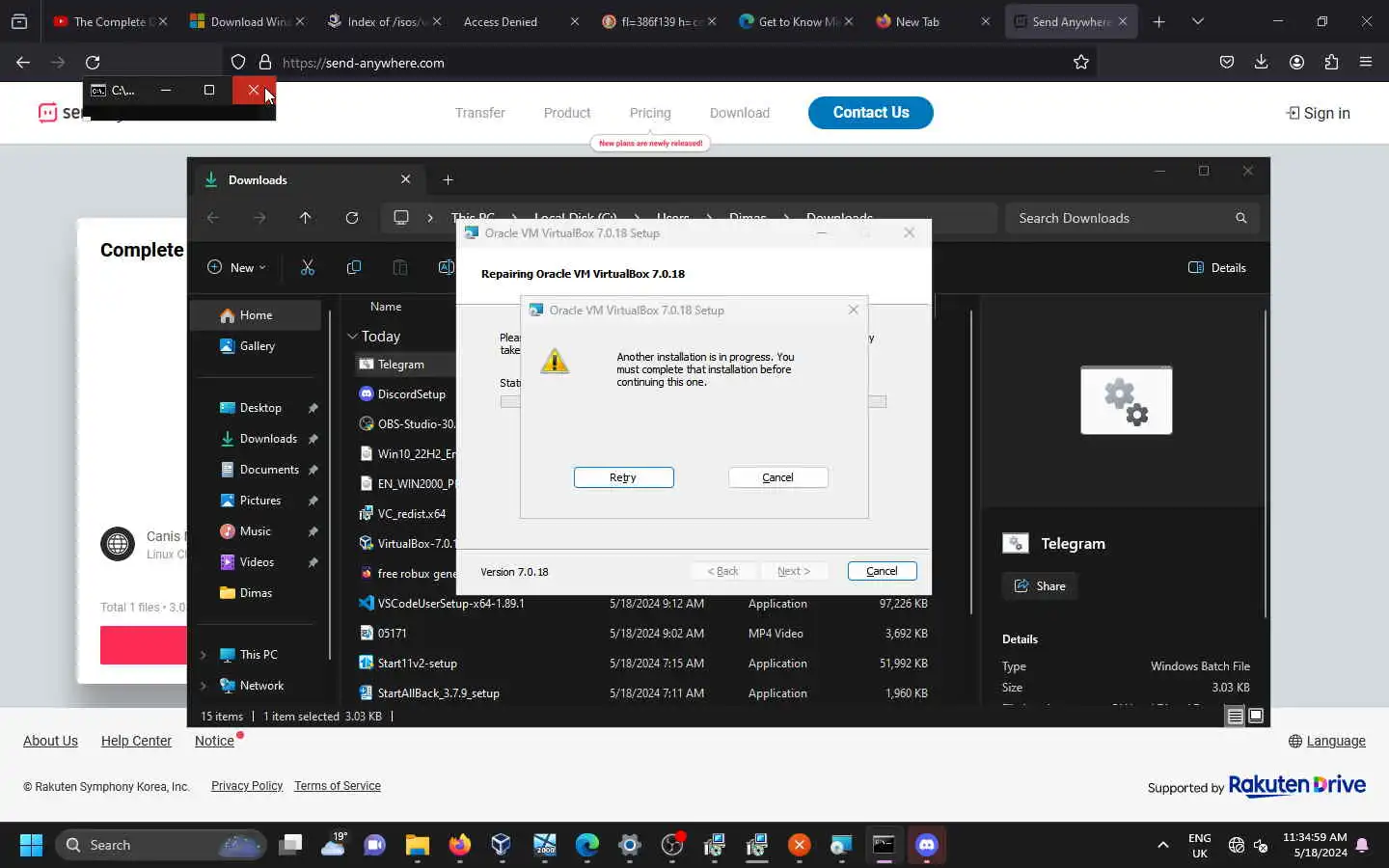Switch to the Index of /isos browser tab
The height and width of the screenshot is (868, 1389).
click(x=383, y=21)
